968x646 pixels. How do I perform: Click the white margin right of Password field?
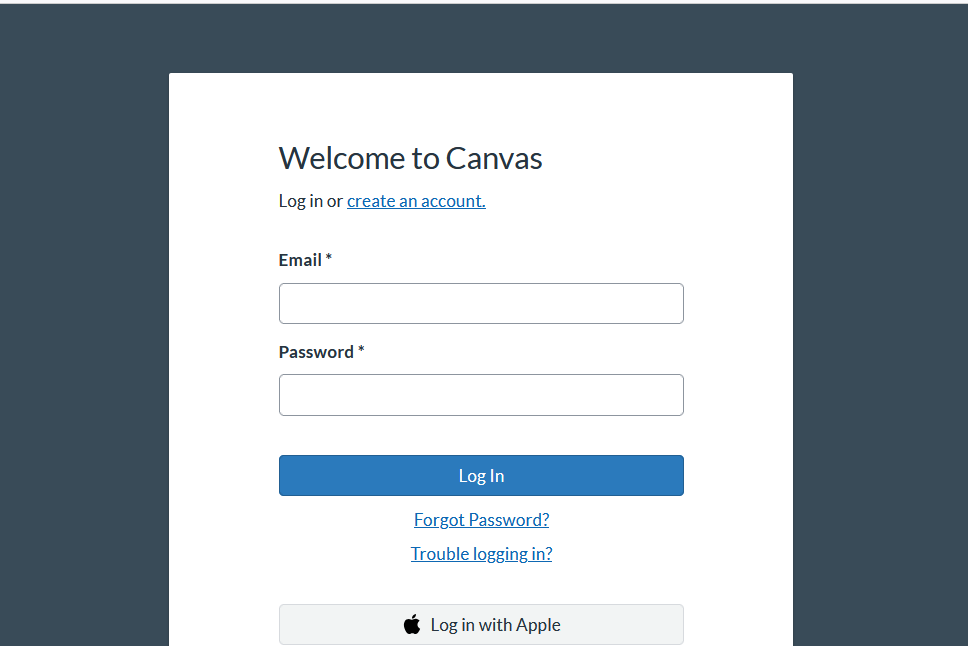tap(738, 395)
